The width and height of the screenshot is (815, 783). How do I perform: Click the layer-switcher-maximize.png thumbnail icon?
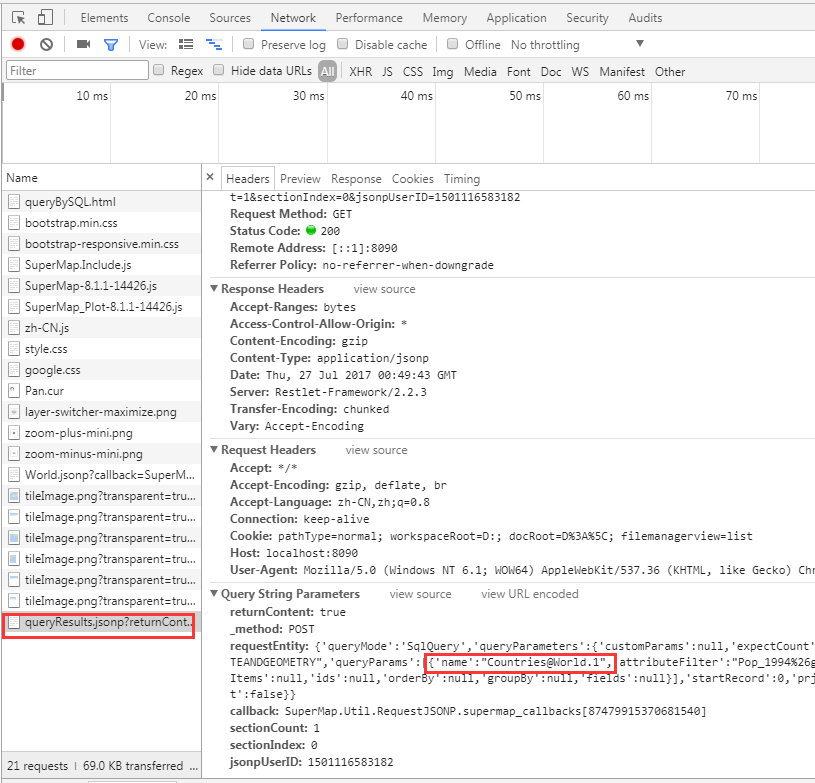tap(14, 412)
